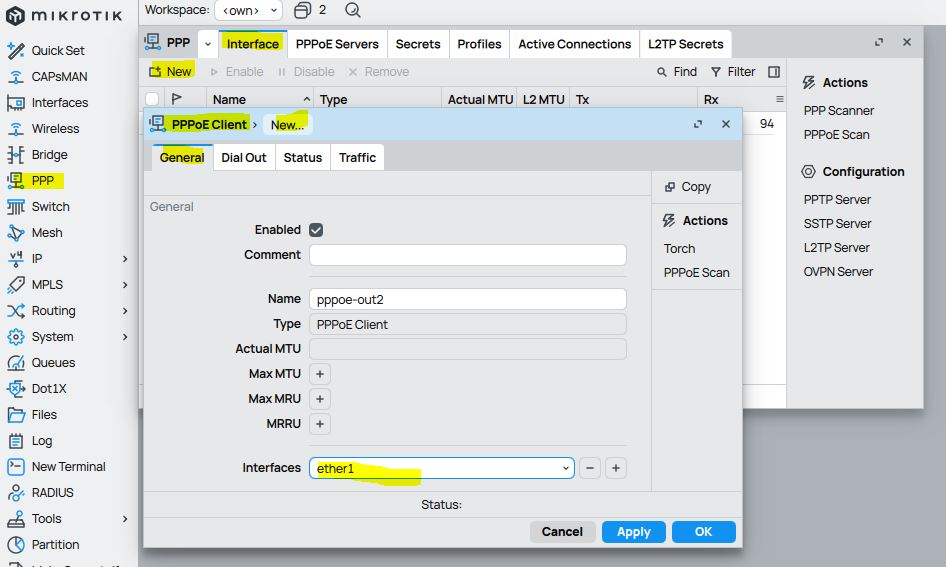
Task: Open the Wireless menu in sidebar
Action: (x=55, y=129)
